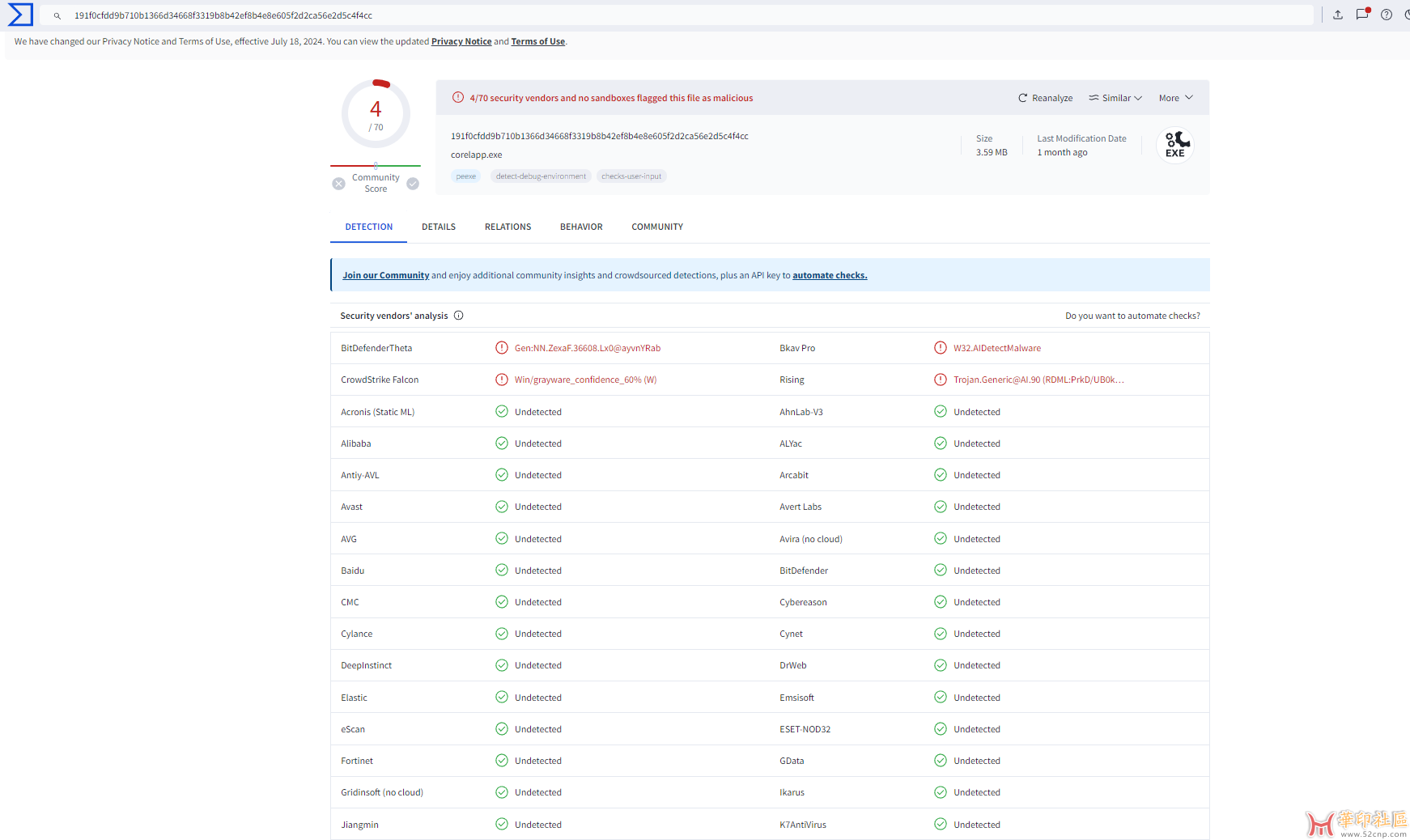Click the Cybereason undetected check icon

[941, 602]
